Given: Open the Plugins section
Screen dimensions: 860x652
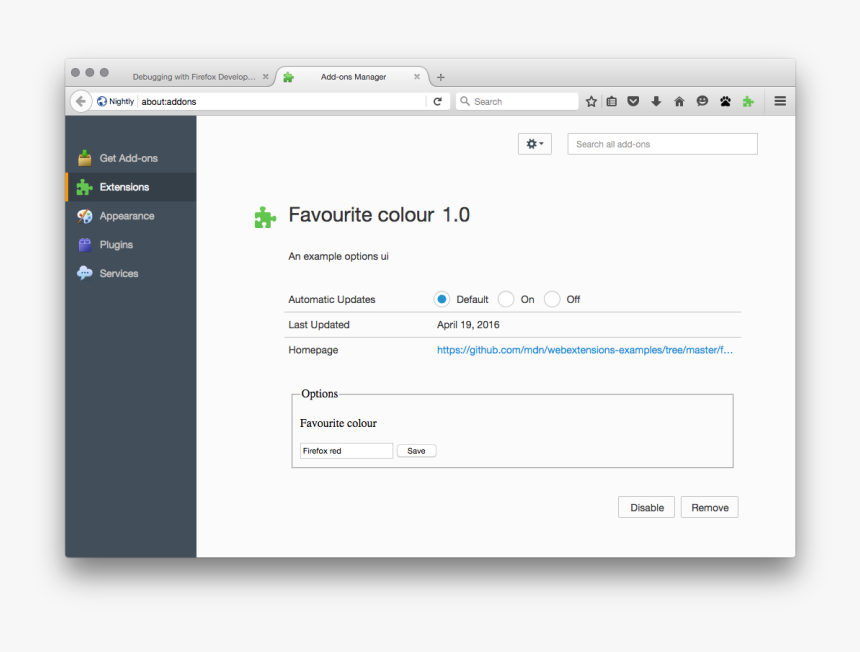Looking at the screenshot, I should 131,245.
